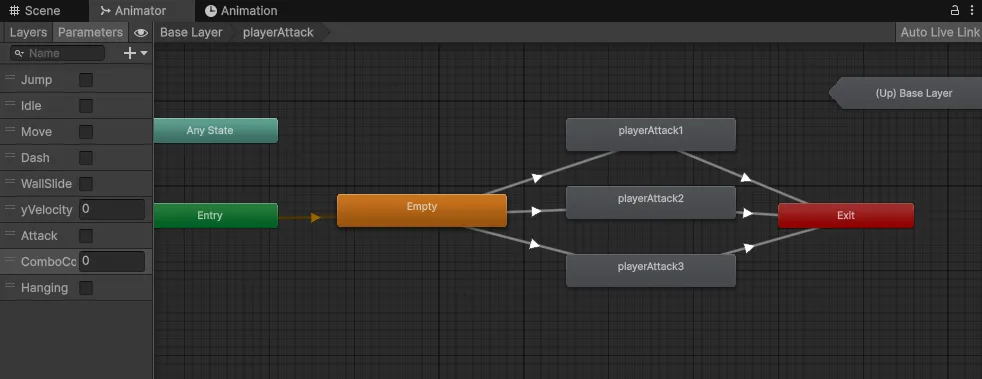
Task: Select the red Exit node
Action: tap(845, 215)
